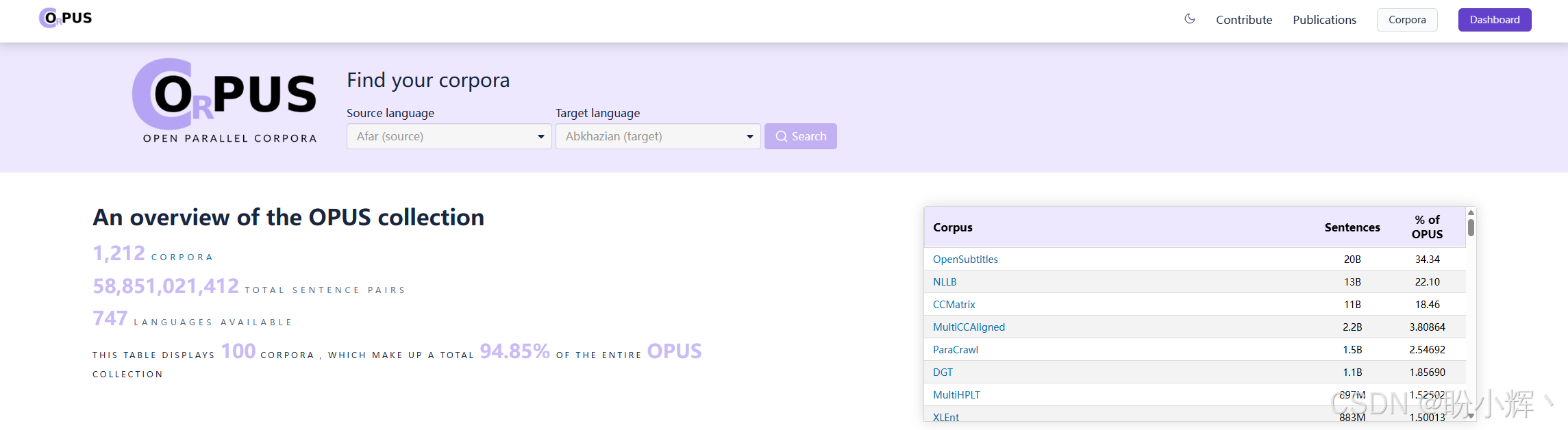Open the MultiCCAligned corpus link

pyautogui.click(x=969, y=327)
